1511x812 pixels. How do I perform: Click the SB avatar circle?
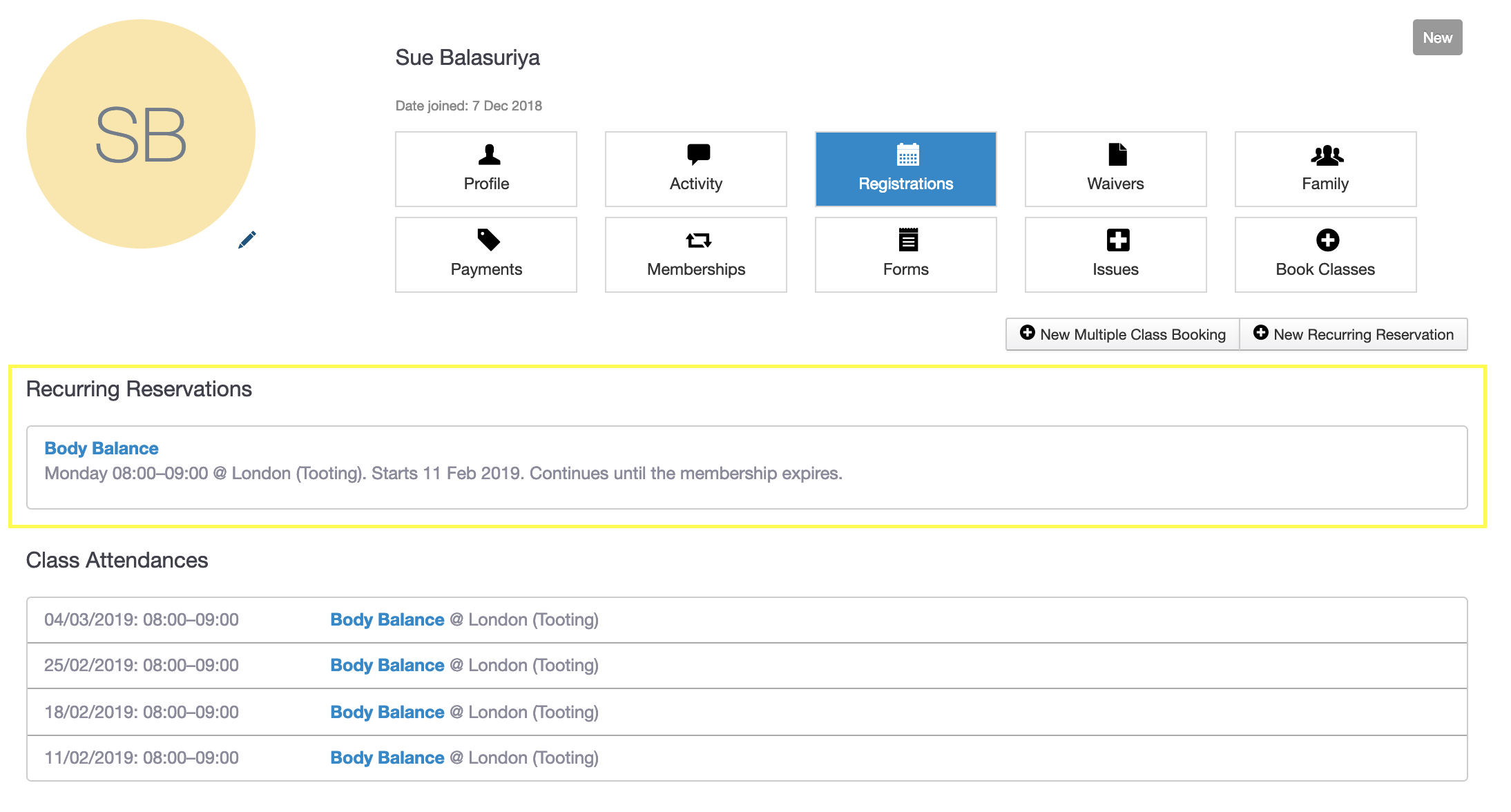point(141,134)
